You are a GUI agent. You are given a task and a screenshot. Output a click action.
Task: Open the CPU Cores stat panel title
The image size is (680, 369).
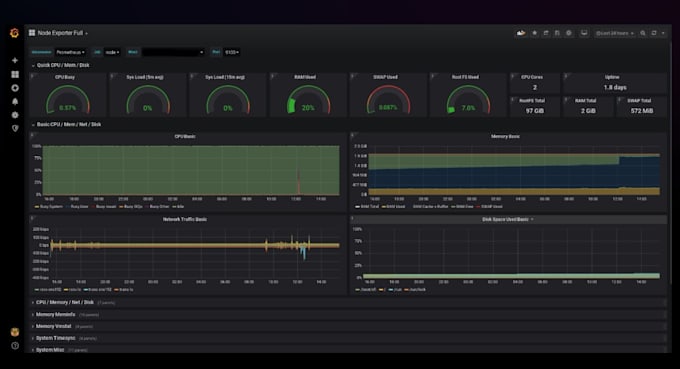[x=532, y=77]
